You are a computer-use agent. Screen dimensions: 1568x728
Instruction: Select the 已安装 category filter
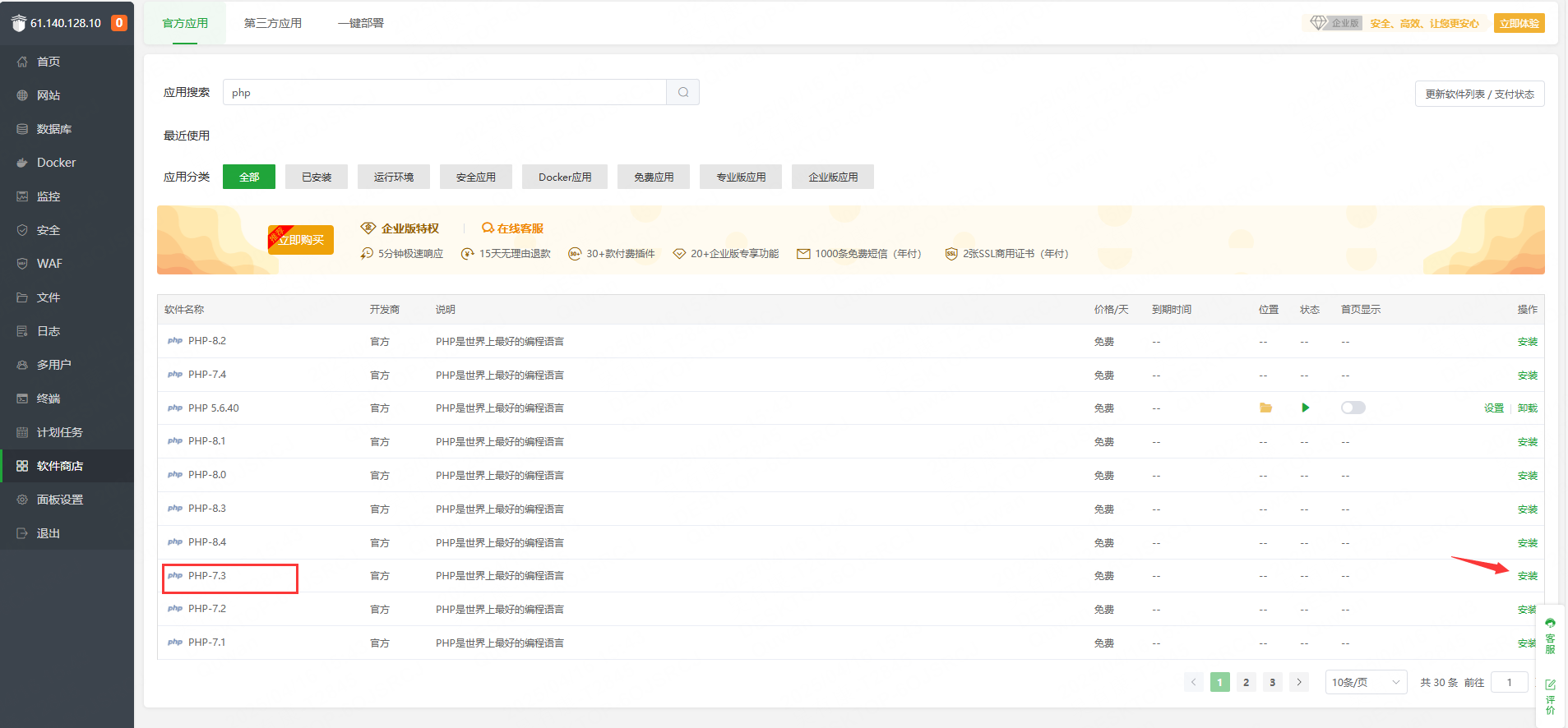tap(317, 177)
